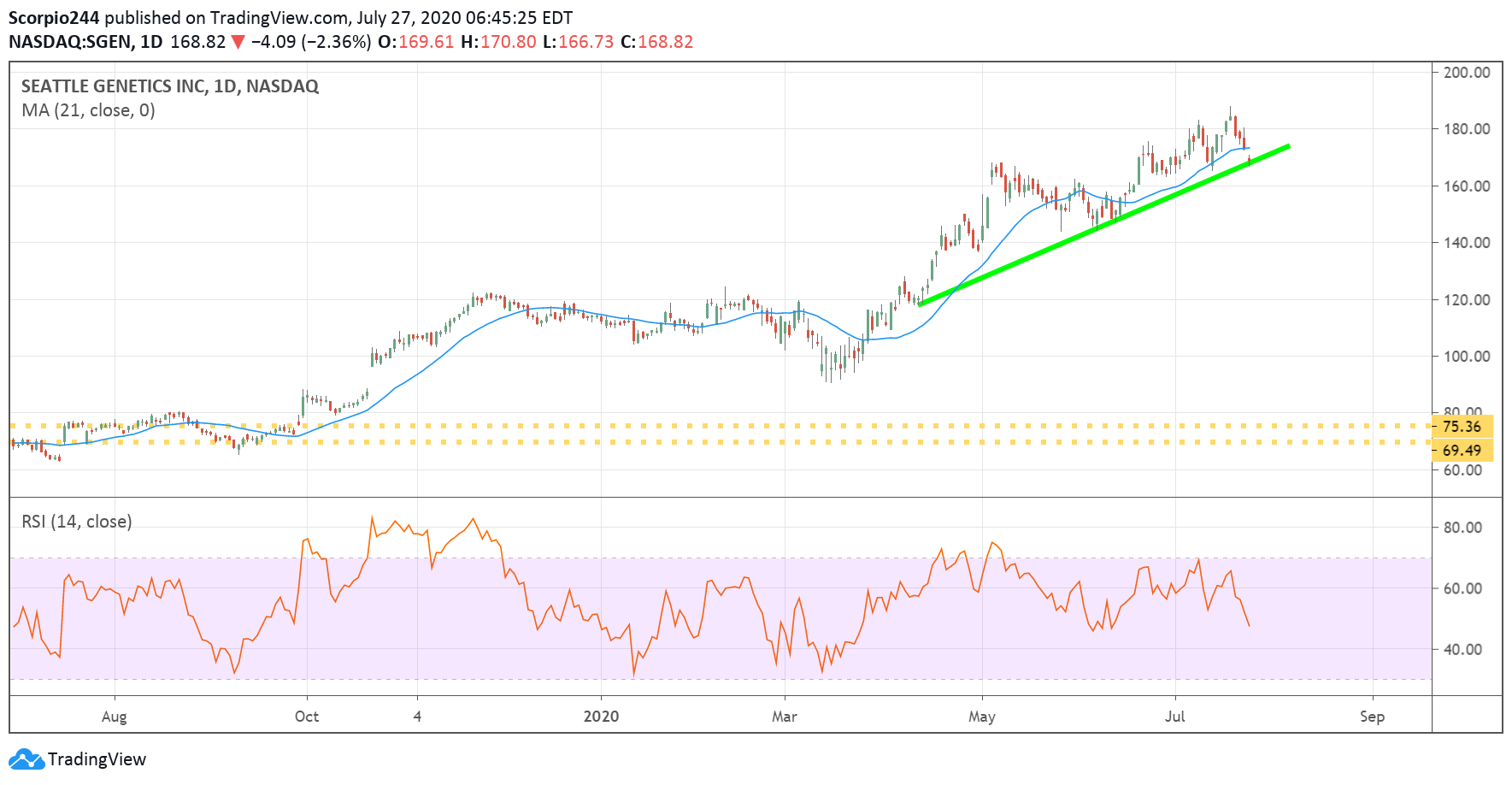Select the RSI (14, close) indicator label

click(77, 522)
